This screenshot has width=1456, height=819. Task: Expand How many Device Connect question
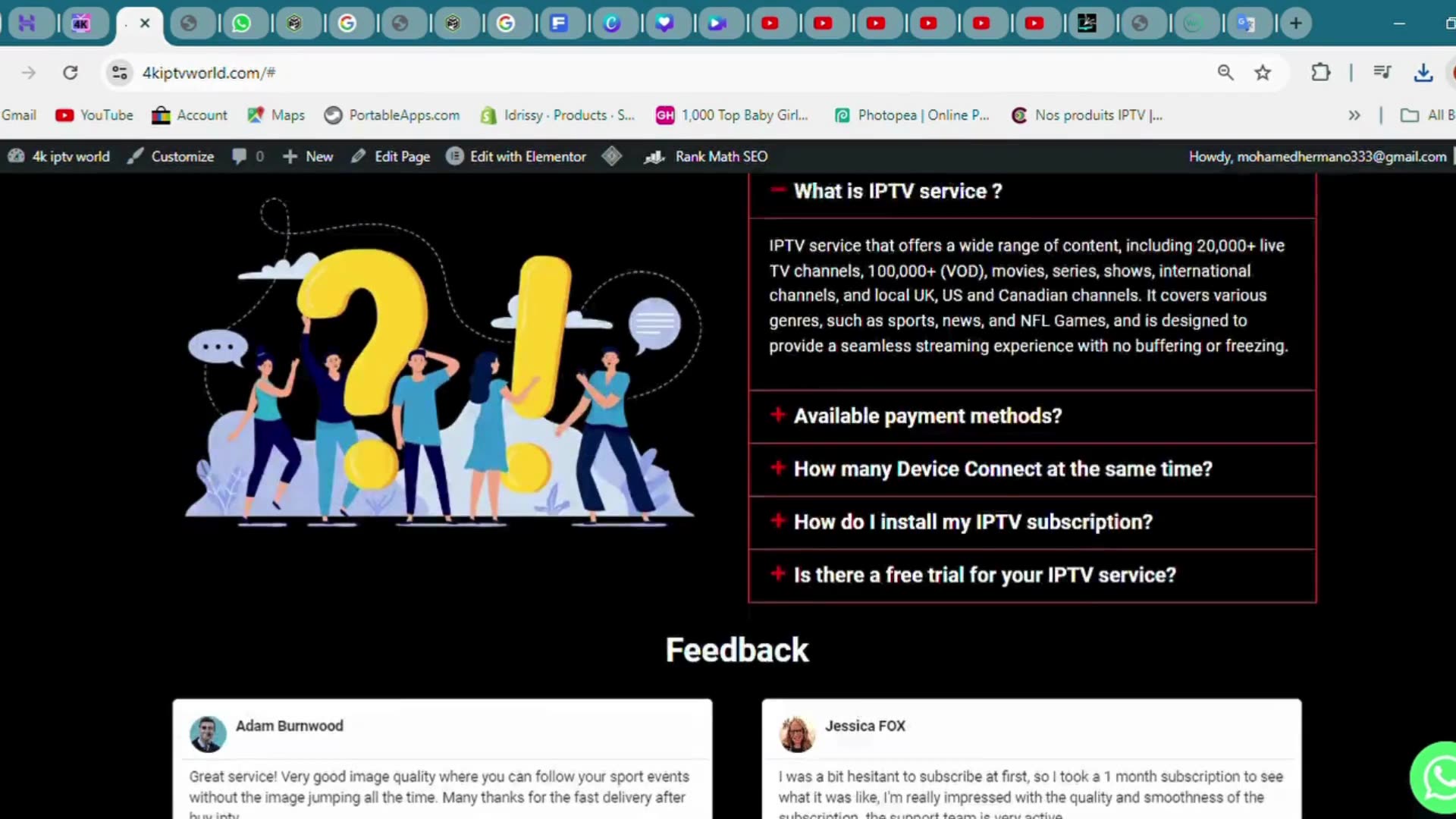click(x=1002, y=469)
